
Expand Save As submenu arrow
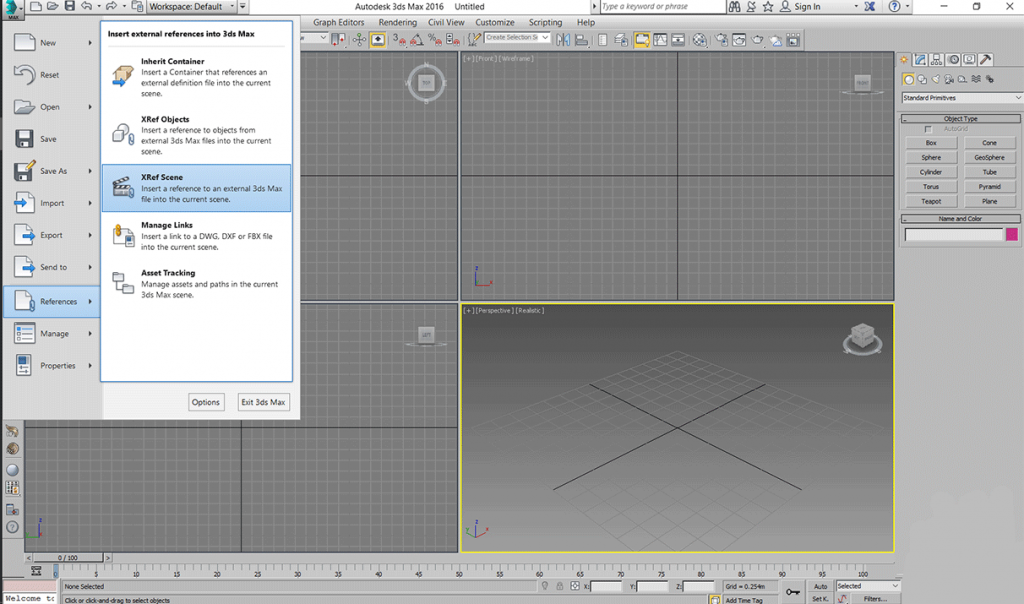tap(90, 171)
